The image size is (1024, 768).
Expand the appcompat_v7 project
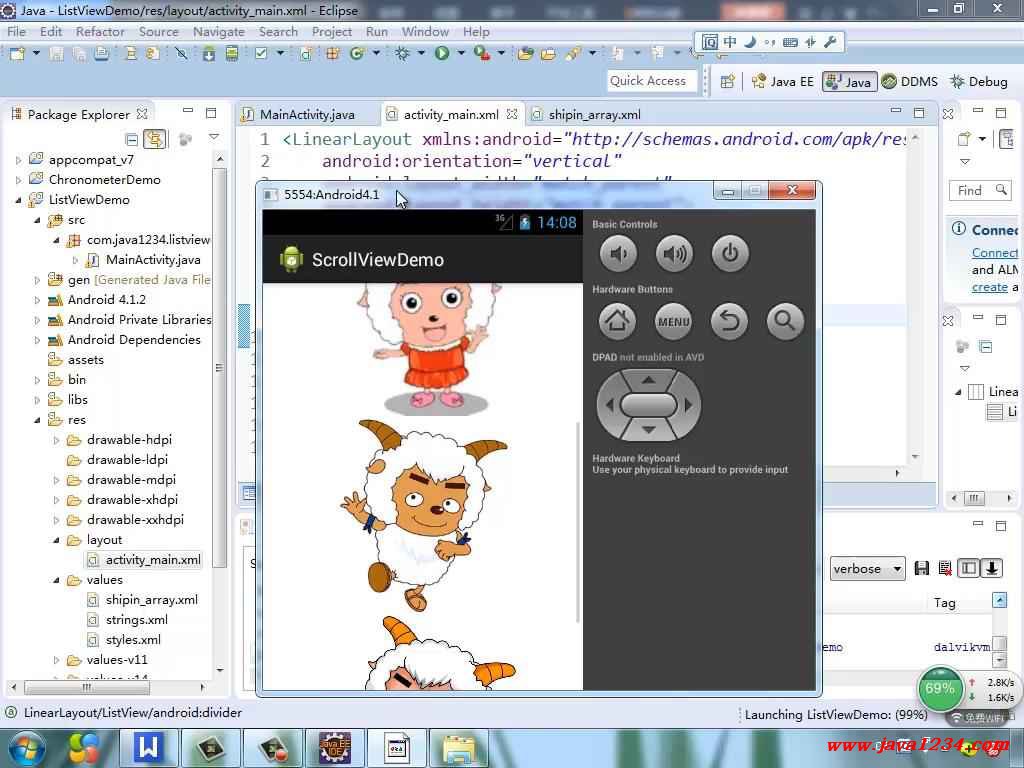[18, 160]
